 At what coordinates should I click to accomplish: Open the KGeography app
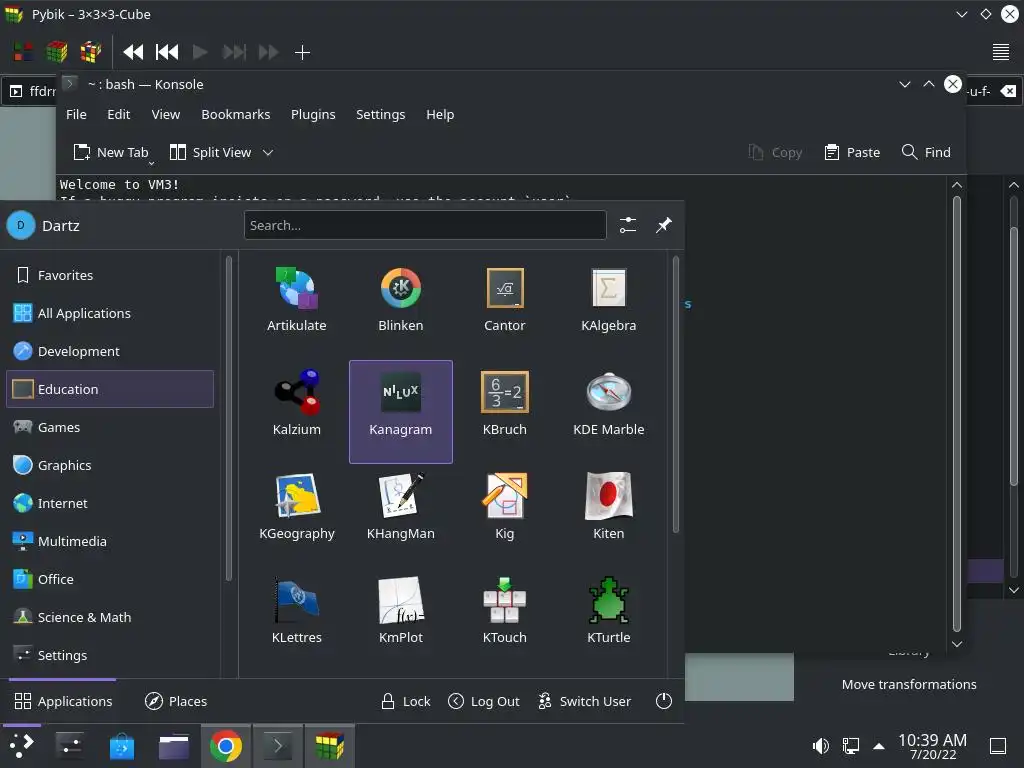(x=296, y=508)
